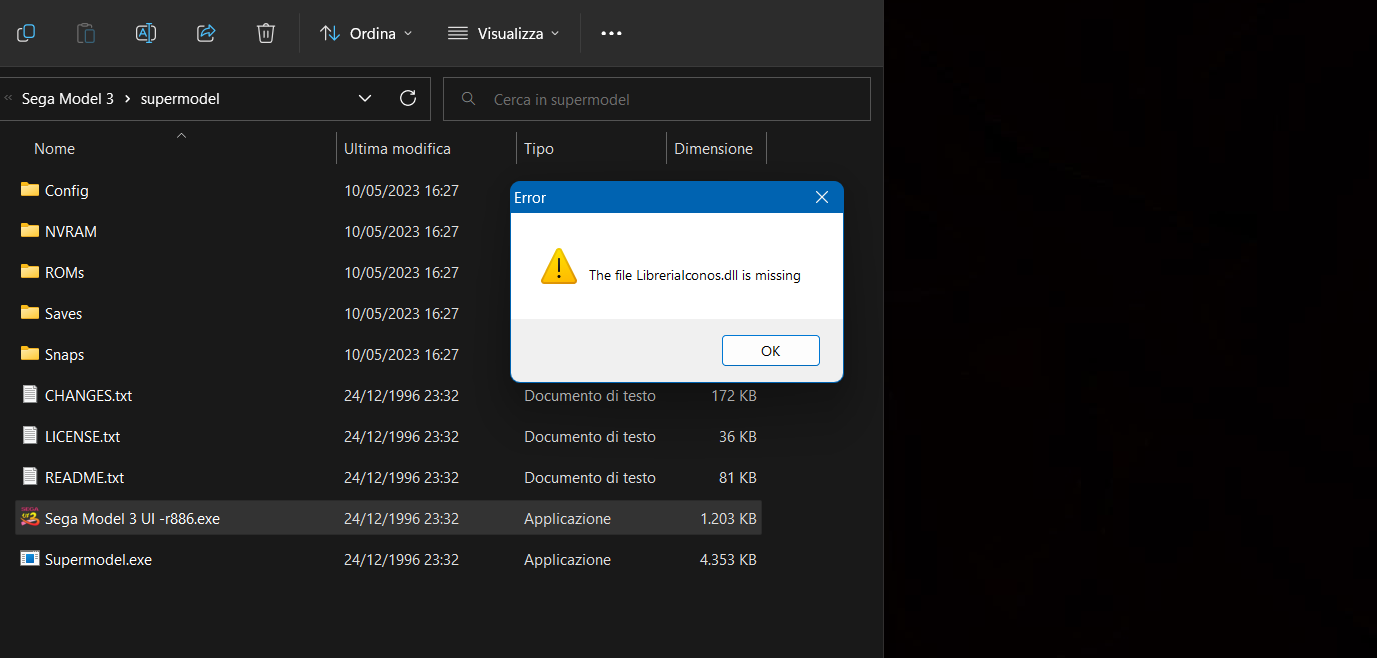This screenshot has width=1377, height=658.
Task: Select the LICENSE.txt file name
Action: 83,436
